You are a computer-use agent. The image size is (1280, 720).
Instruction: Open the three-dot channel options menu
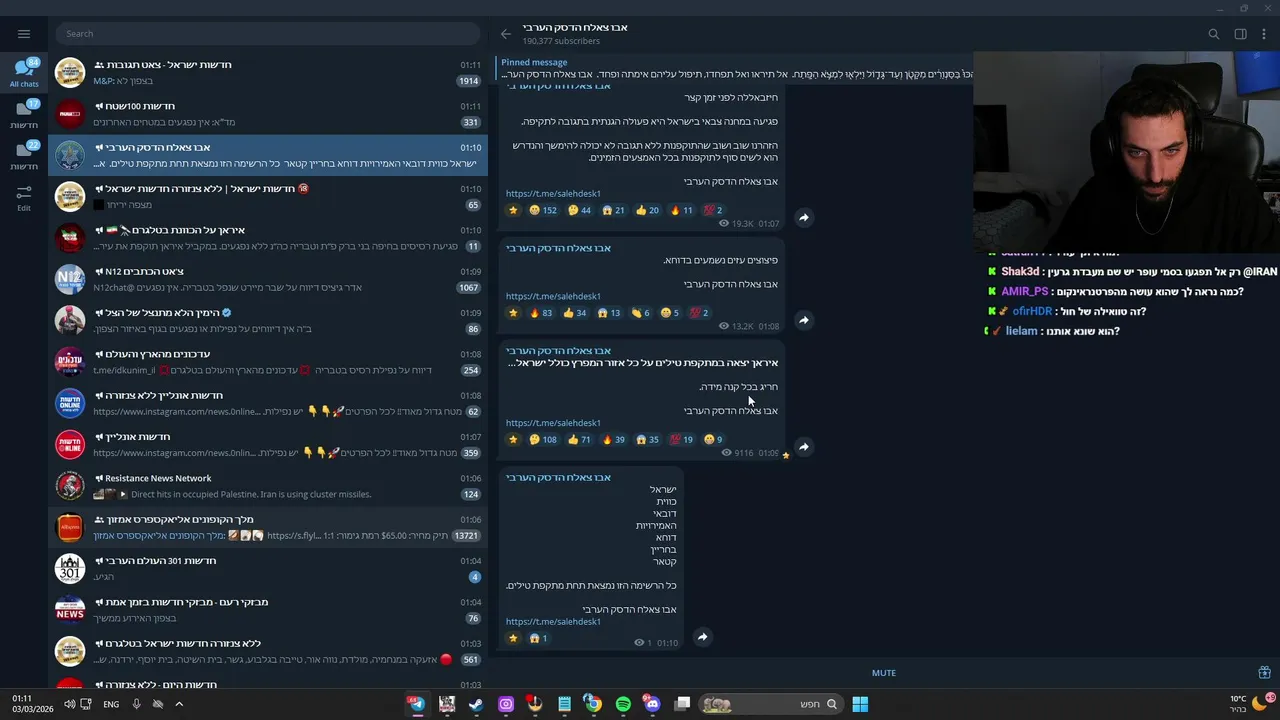pos(1265,34)
